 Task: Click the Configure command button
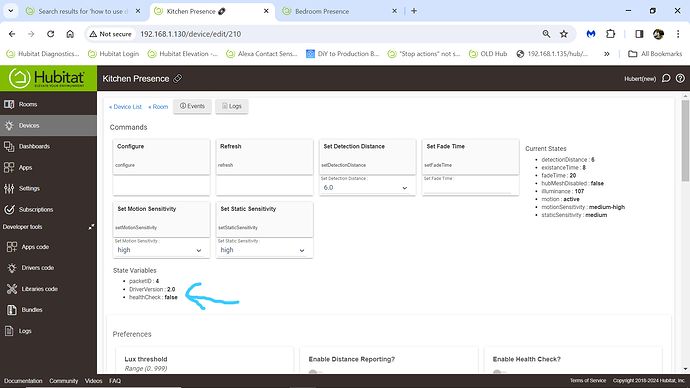(x=161, y=157)
